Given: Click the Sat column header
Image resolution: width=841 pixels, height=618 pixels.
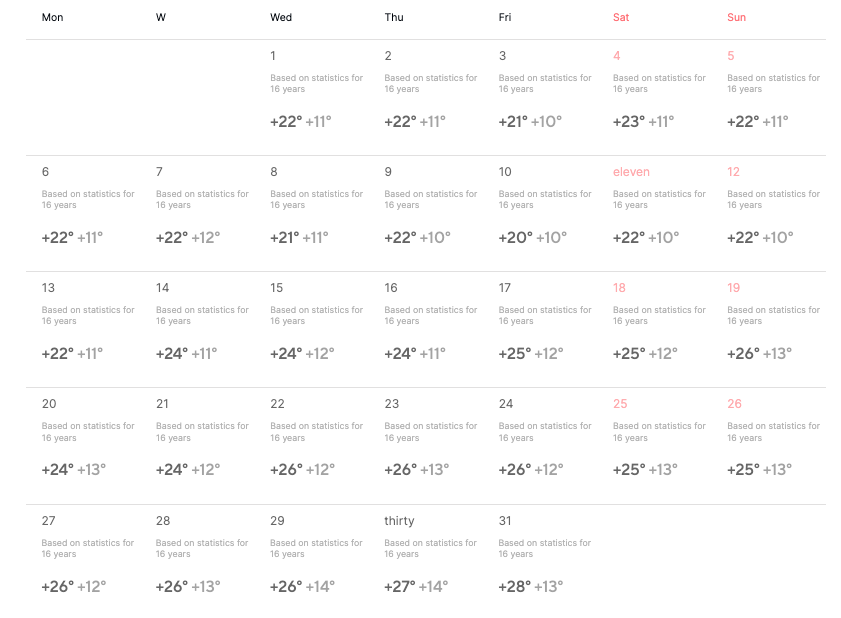Looking at the screenshot, I should coord(621,18).
